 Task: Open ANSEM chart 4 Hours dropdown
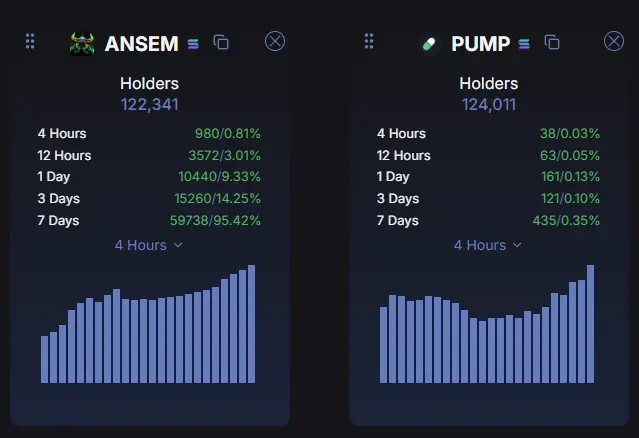pos(149,245)
